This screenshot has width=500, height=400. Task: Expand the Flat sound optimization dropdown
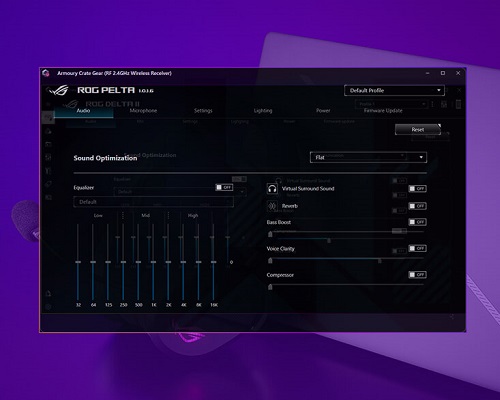tap(368, 157)
